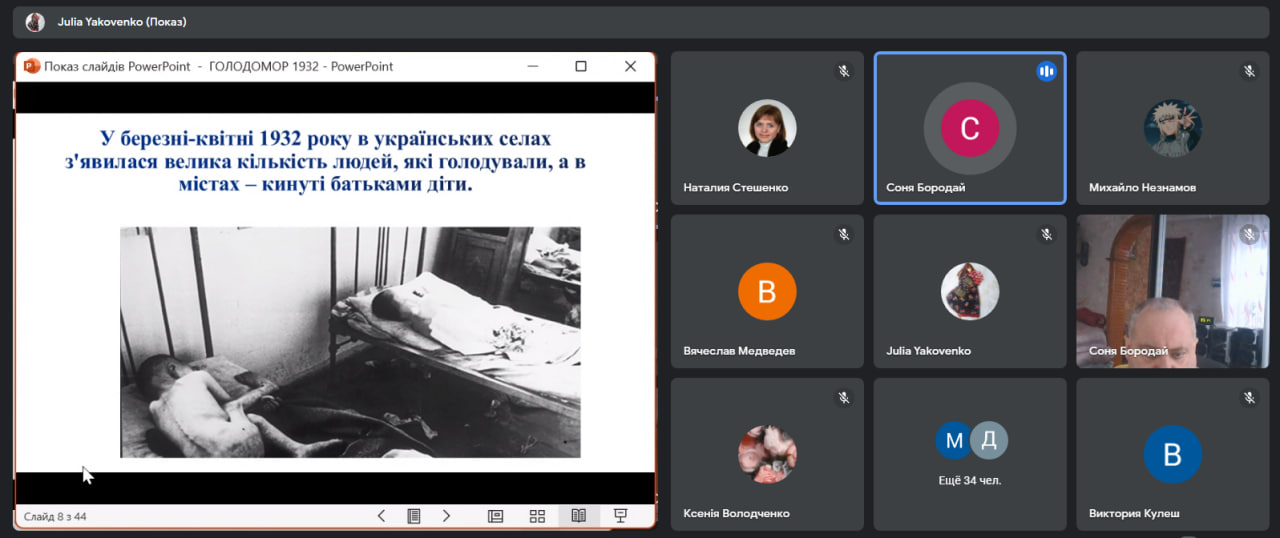Click muted mic icon on Вячеслав Медведев tile
1280x538 pixels.
coord(844,234)
